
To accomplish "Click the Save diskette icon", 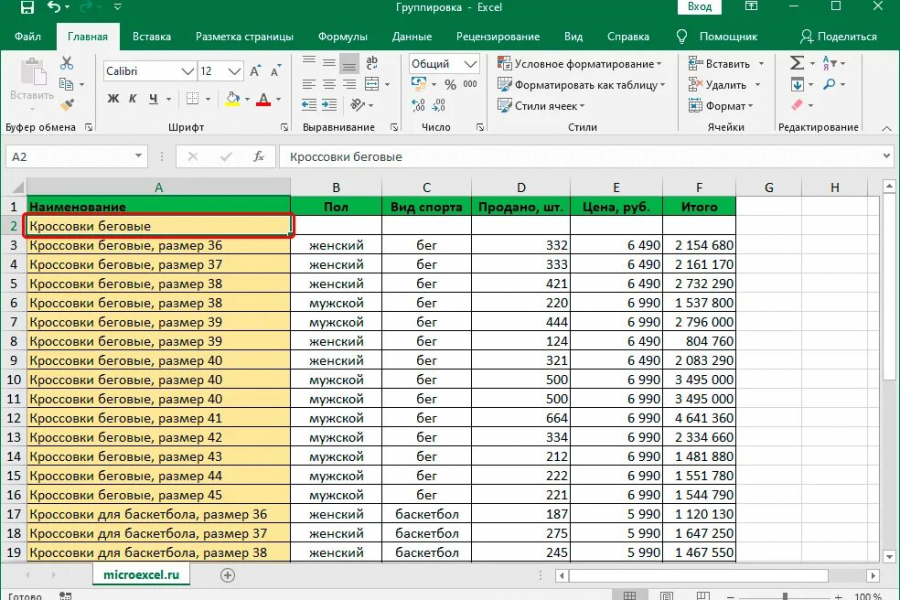I will [27, 8].
